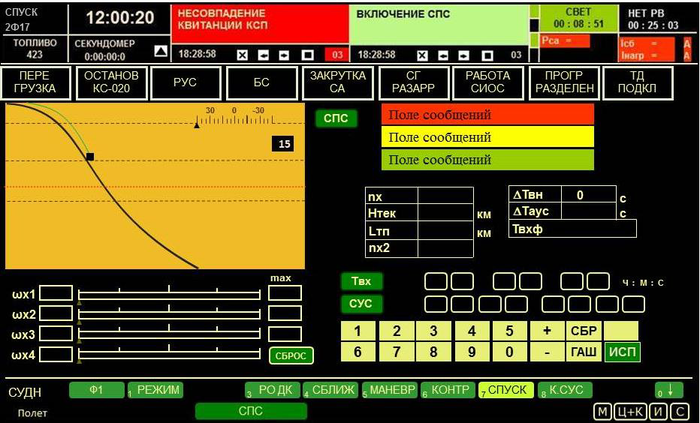Click the Ц+К button at bottom right
The image size is (700, 423).
[x=630, y=411]
